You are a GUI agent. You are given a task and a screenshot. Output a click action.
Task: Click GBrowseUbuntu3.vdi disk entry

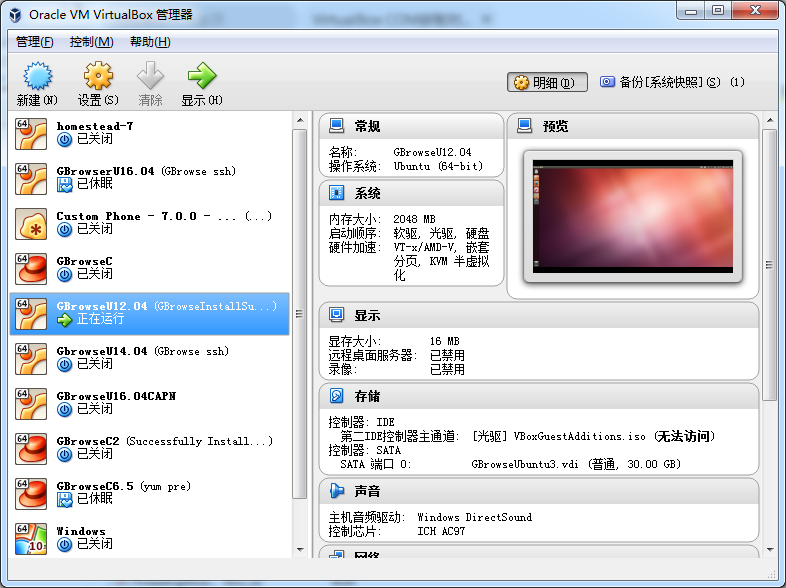576,464
